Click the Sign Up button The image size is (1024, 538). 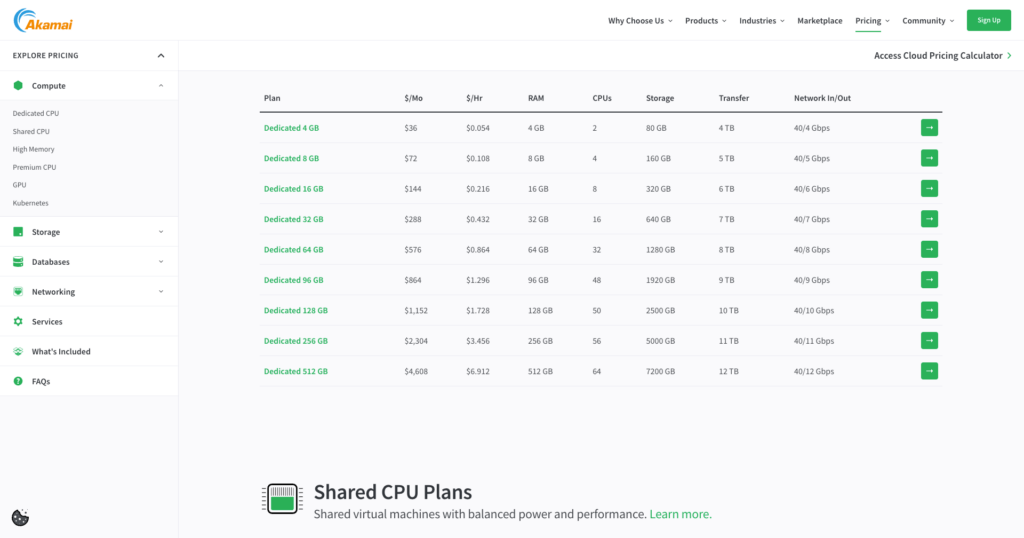988,20
